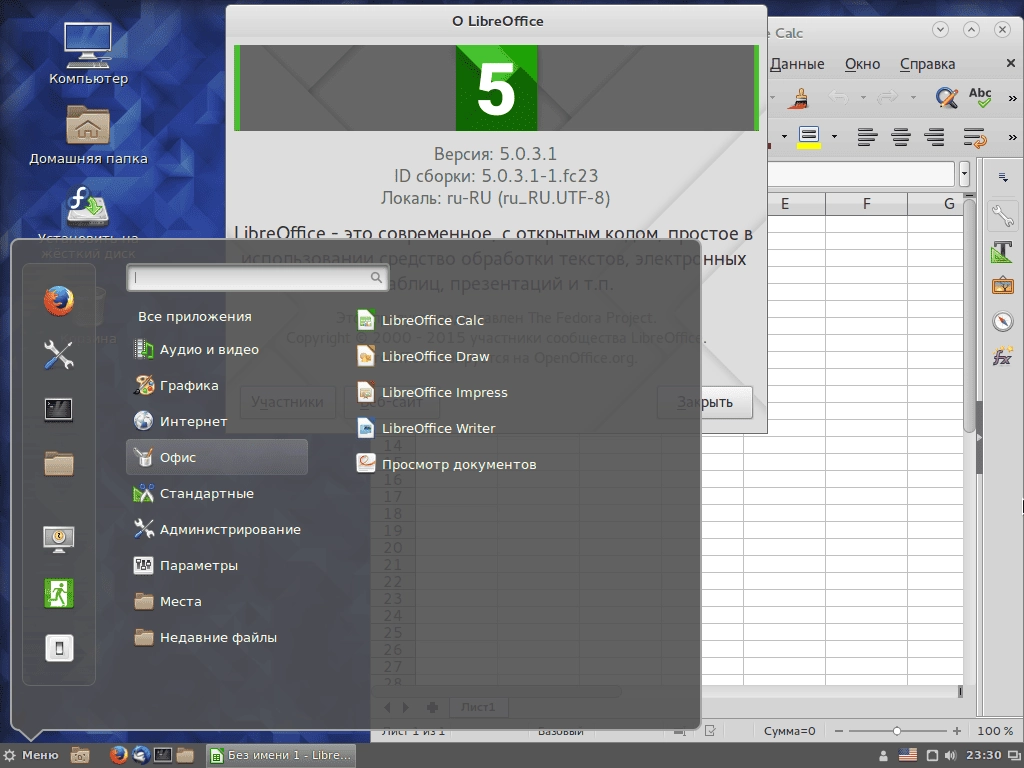Screen dimensions: 1024x768
Task: Run the Abc spelling check in Calc
Action: pos(980,98)
